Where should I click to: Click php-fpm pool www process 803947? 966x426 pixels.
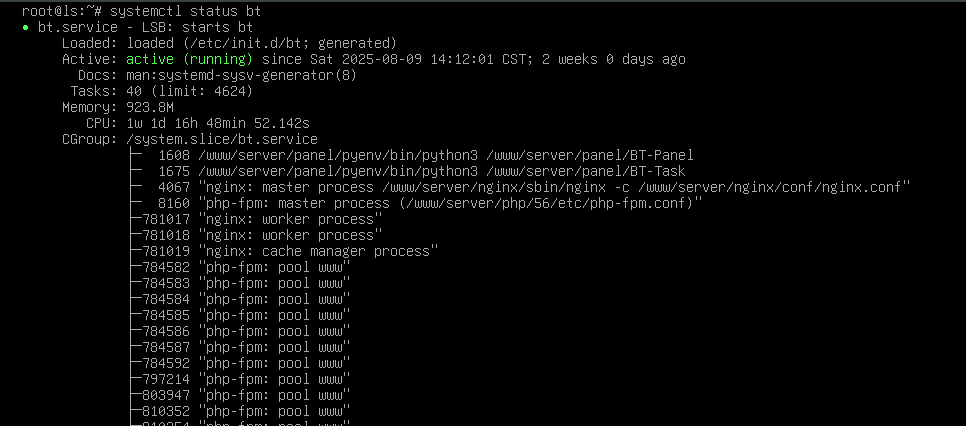click(246, 395)
